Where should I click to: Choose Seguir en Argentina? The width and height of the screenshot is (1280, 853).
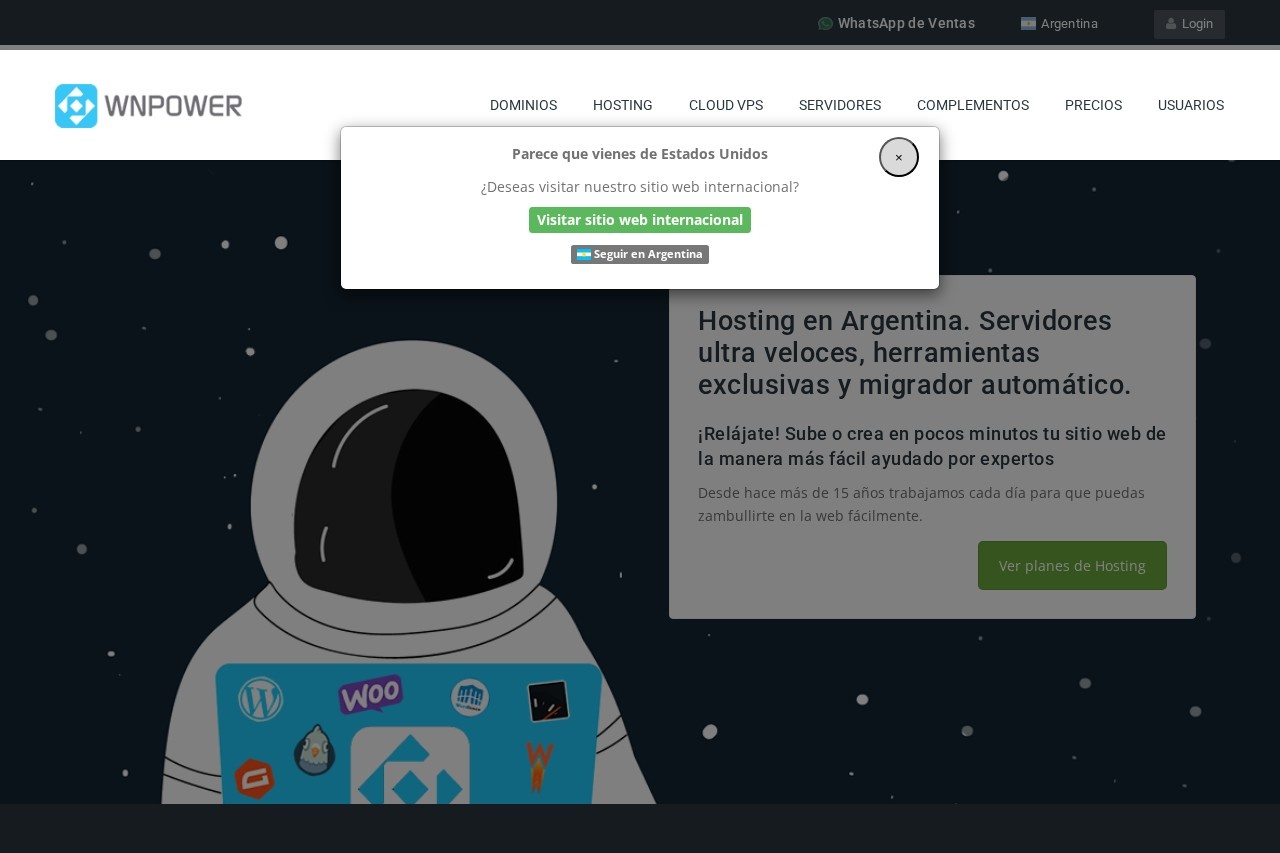pos(639,254)
